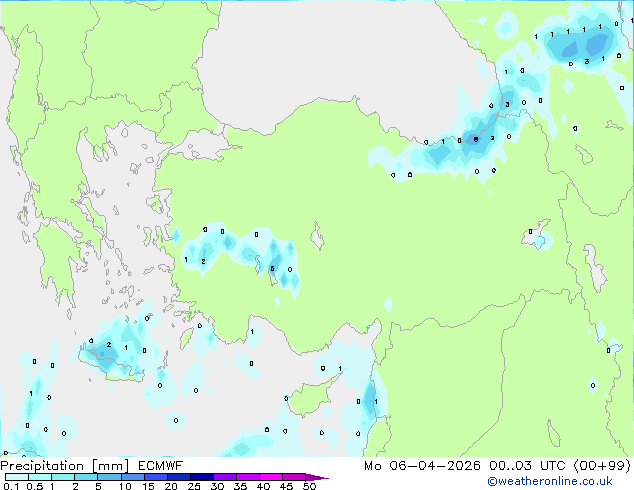The height and width of the screenshot is (490, 634).
Task: Click the '(00+99)' forecast offset text
Action: tap(602, 466)
